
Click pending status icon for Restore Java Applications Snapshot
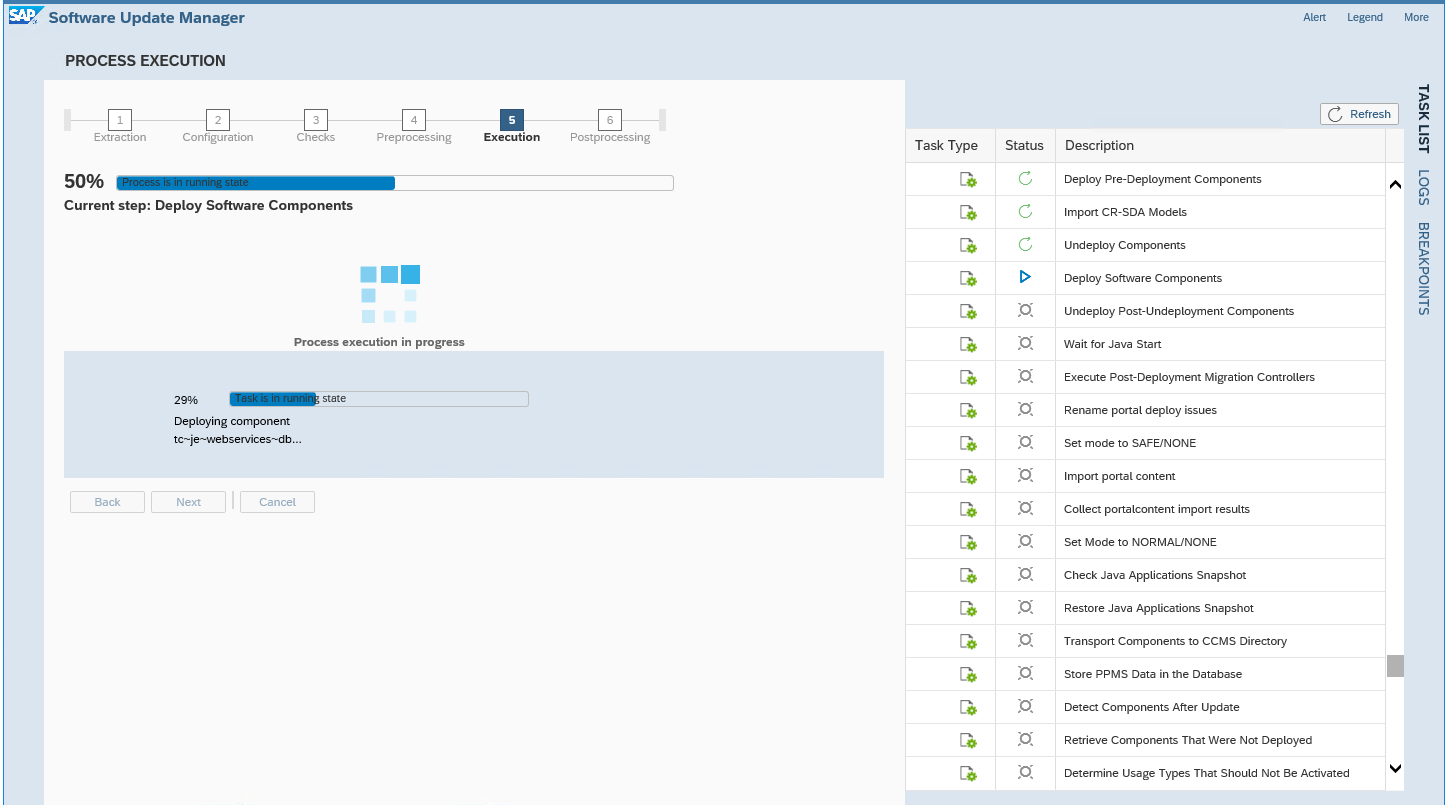(x=1025, y=607)
